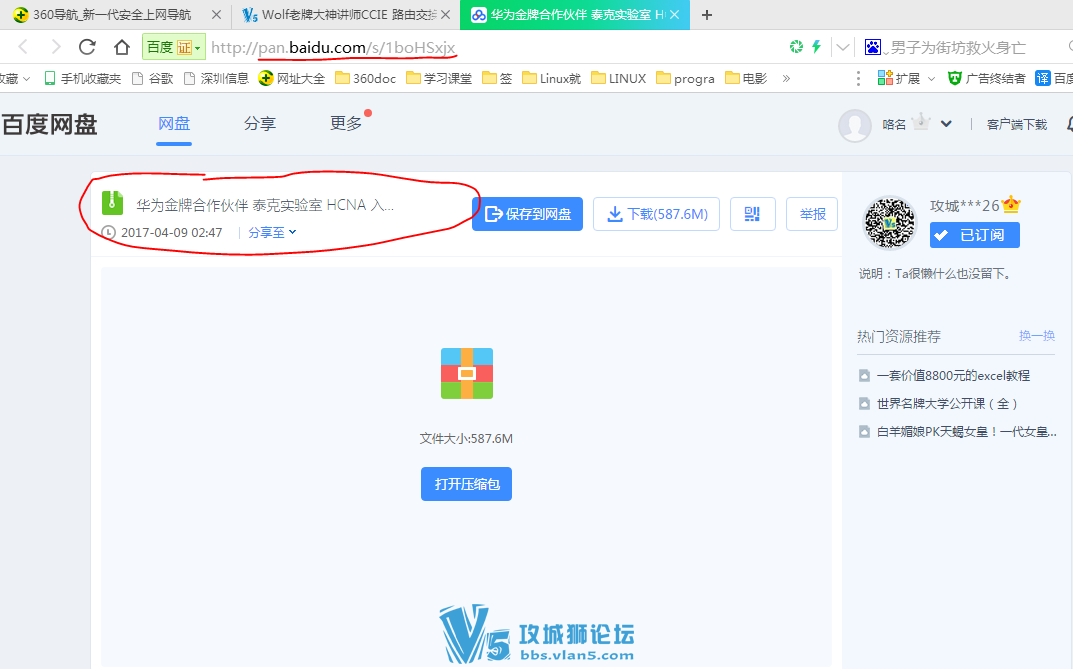Click the 举报 report button

(x=812, y=214)
